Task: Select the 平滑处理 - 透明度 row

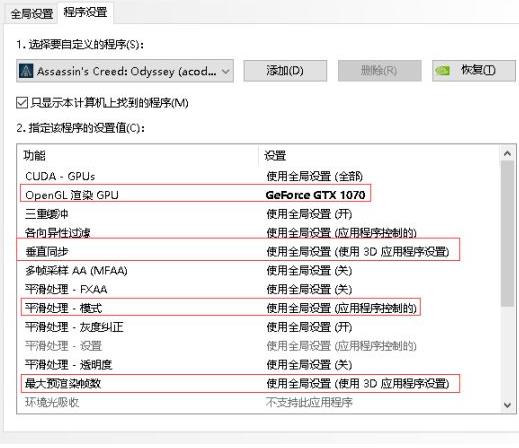Action: coord(258,365)
